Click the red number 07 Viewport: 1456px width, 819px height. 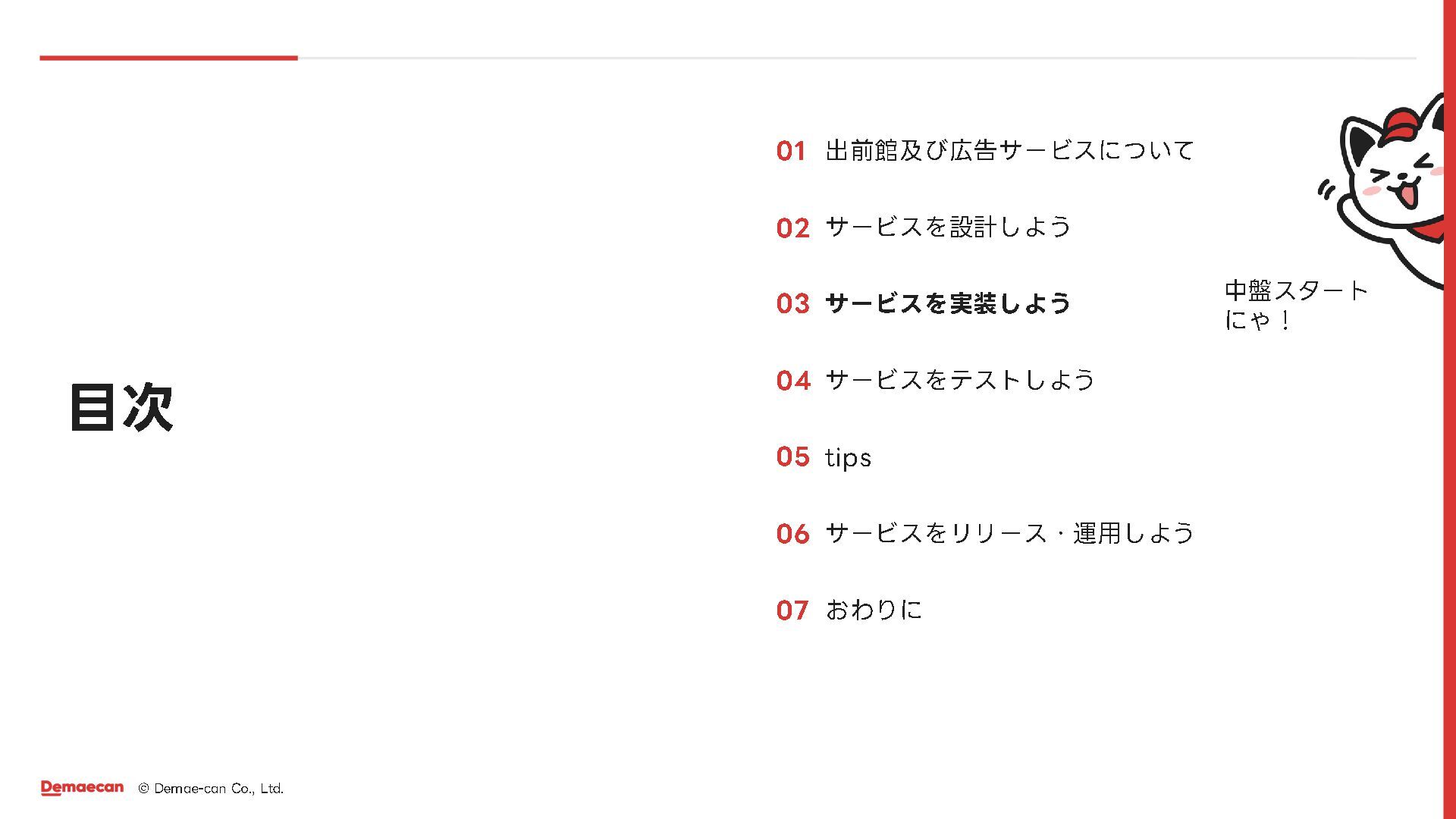pos(792,610)
